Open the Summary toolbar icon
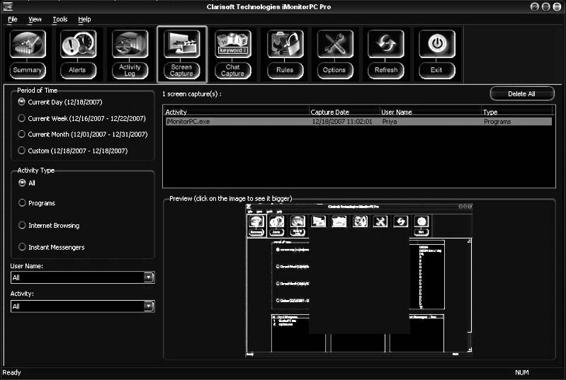The image size is (566, 380). click(28, 44)
